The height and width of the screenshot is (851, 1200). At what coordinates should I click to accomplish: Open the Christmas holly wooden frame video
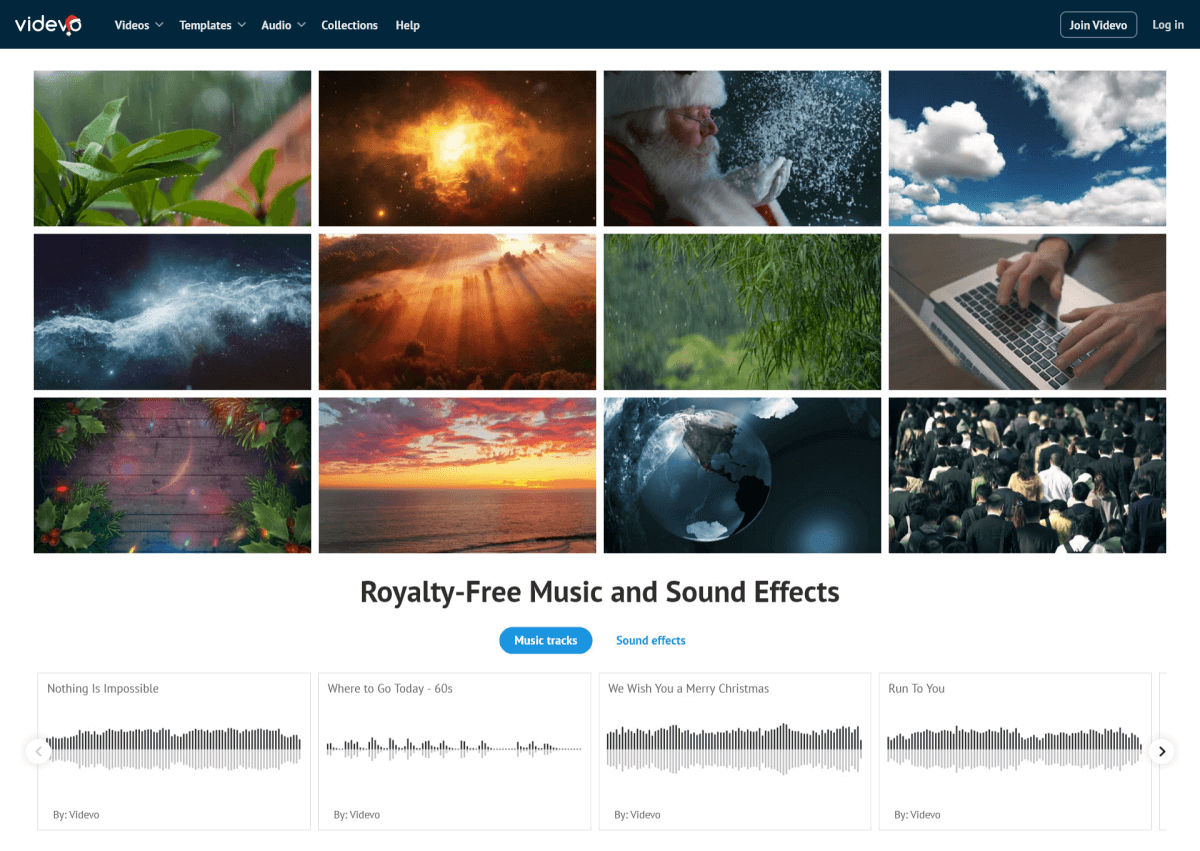pos(172,475)
